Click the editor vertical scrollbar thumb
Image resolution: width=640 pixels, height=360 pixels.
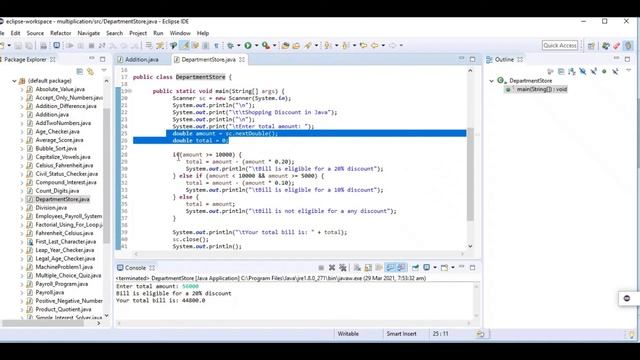pyautogui.click(x=470, y=175)
